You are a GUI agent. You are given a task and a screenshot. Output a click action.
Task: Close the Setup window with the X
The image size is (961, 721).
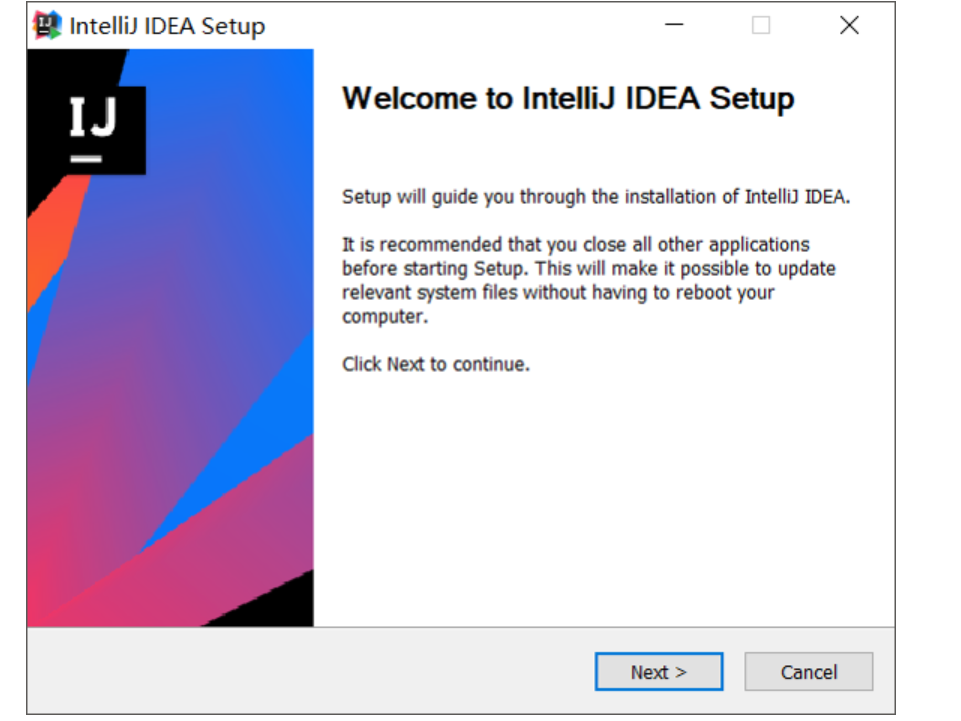coord(849,26)
